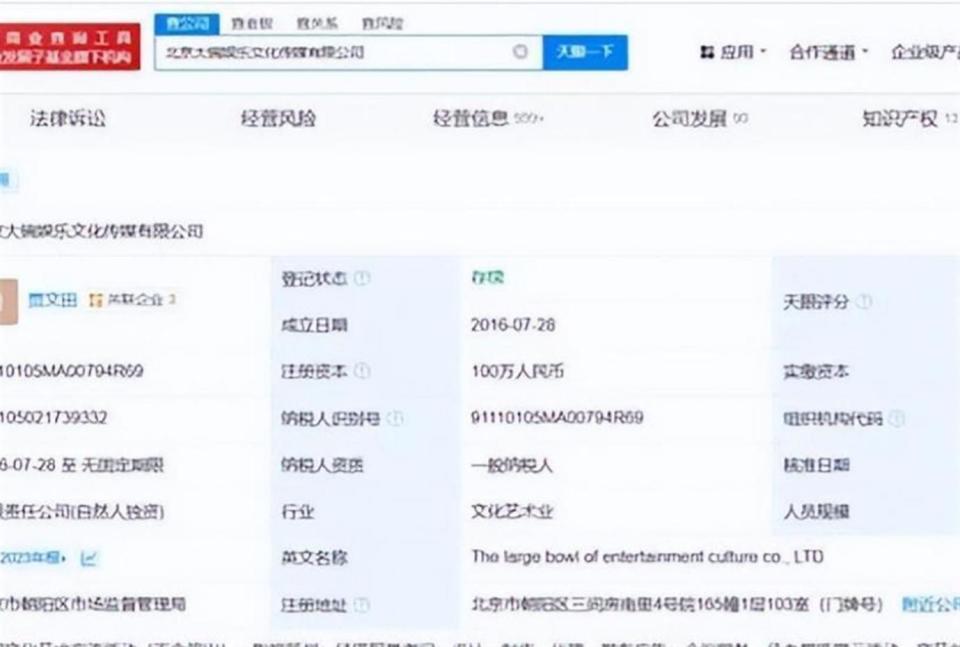Click the 核准日期 label
This screenshot has height=647, width=960.
(x=816, y=465)
